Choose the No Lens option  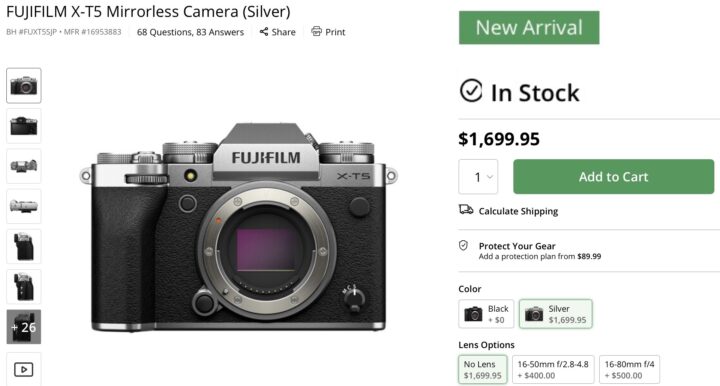483,369
